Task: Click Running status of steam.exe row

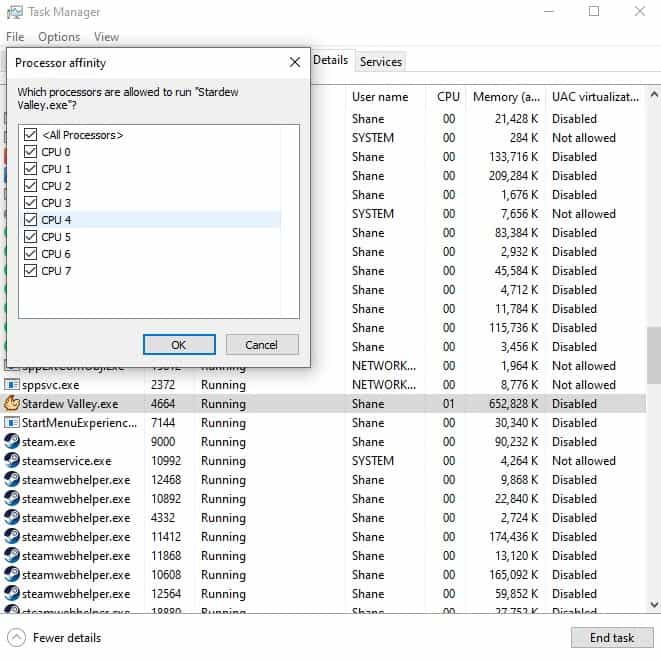Action: (x=223, y=441)
